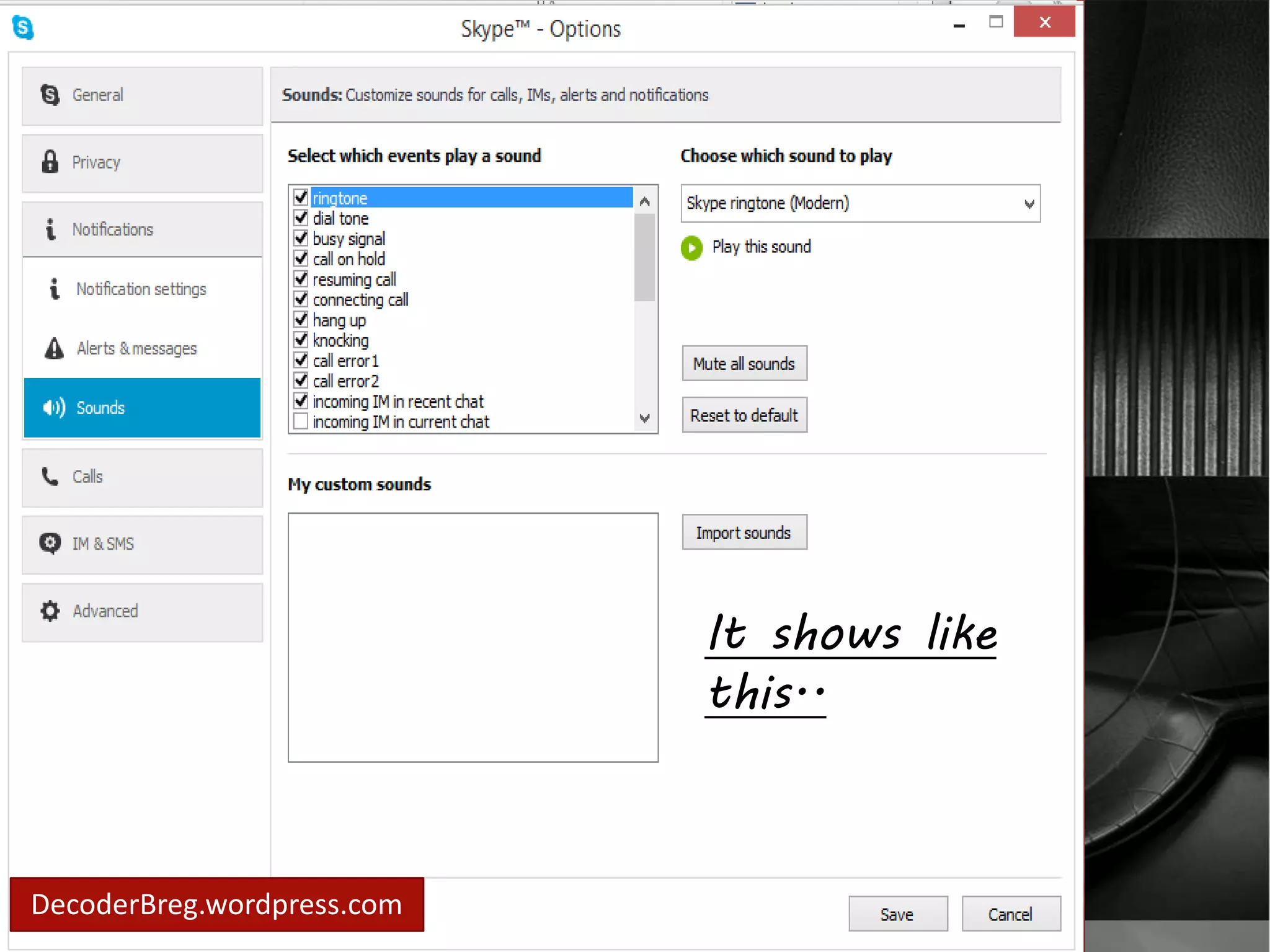Uncheck the resuming call checkbox
This screenshot has width=1270, height=952.
(x=301, y=279)
